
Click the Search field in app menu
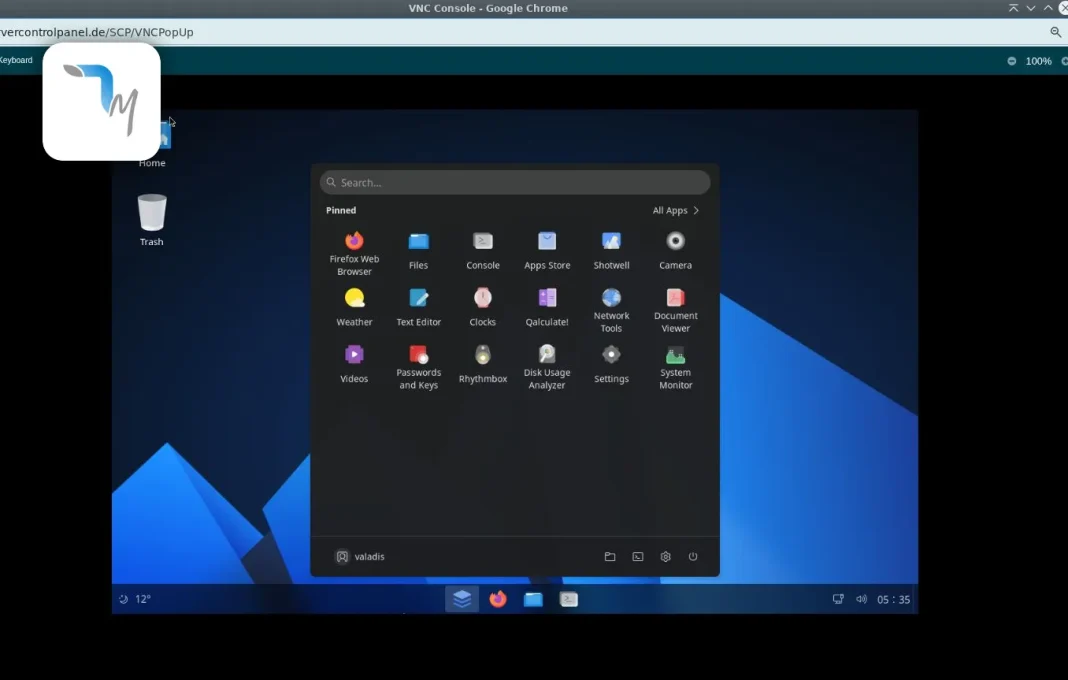(515, 183)
